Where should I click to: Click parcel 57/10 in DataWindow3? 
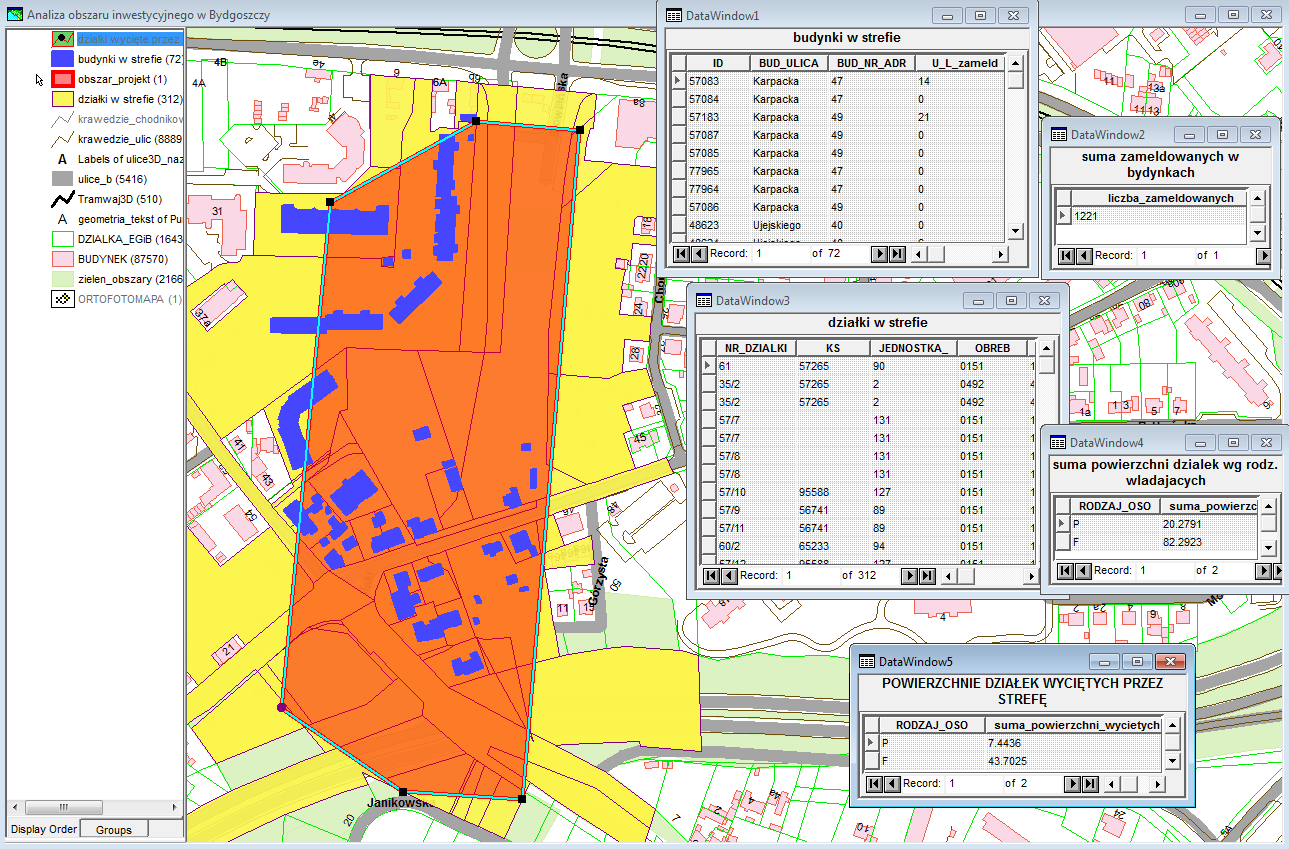pos(756,492)
